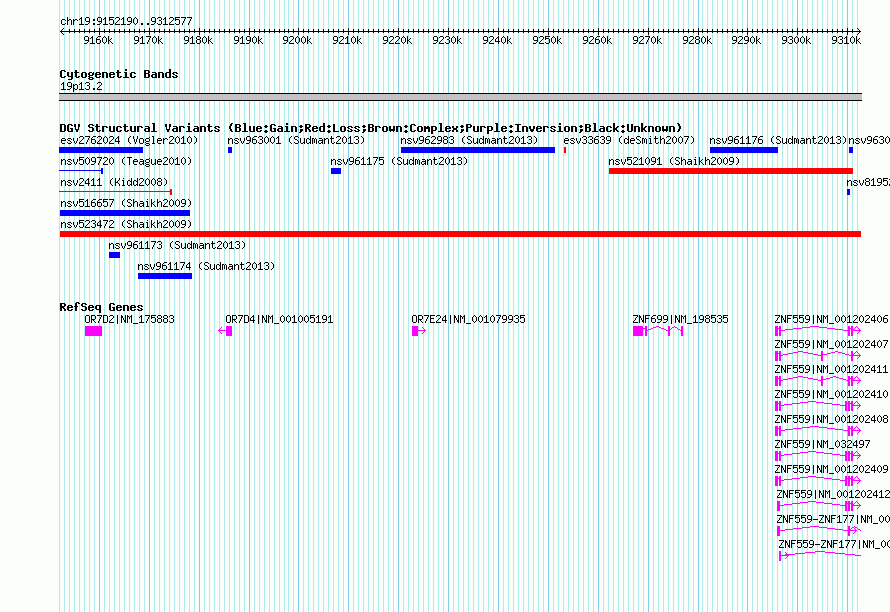Click the ZNF559|NM_001202409 transcript glyph

[x=818, y=481]
